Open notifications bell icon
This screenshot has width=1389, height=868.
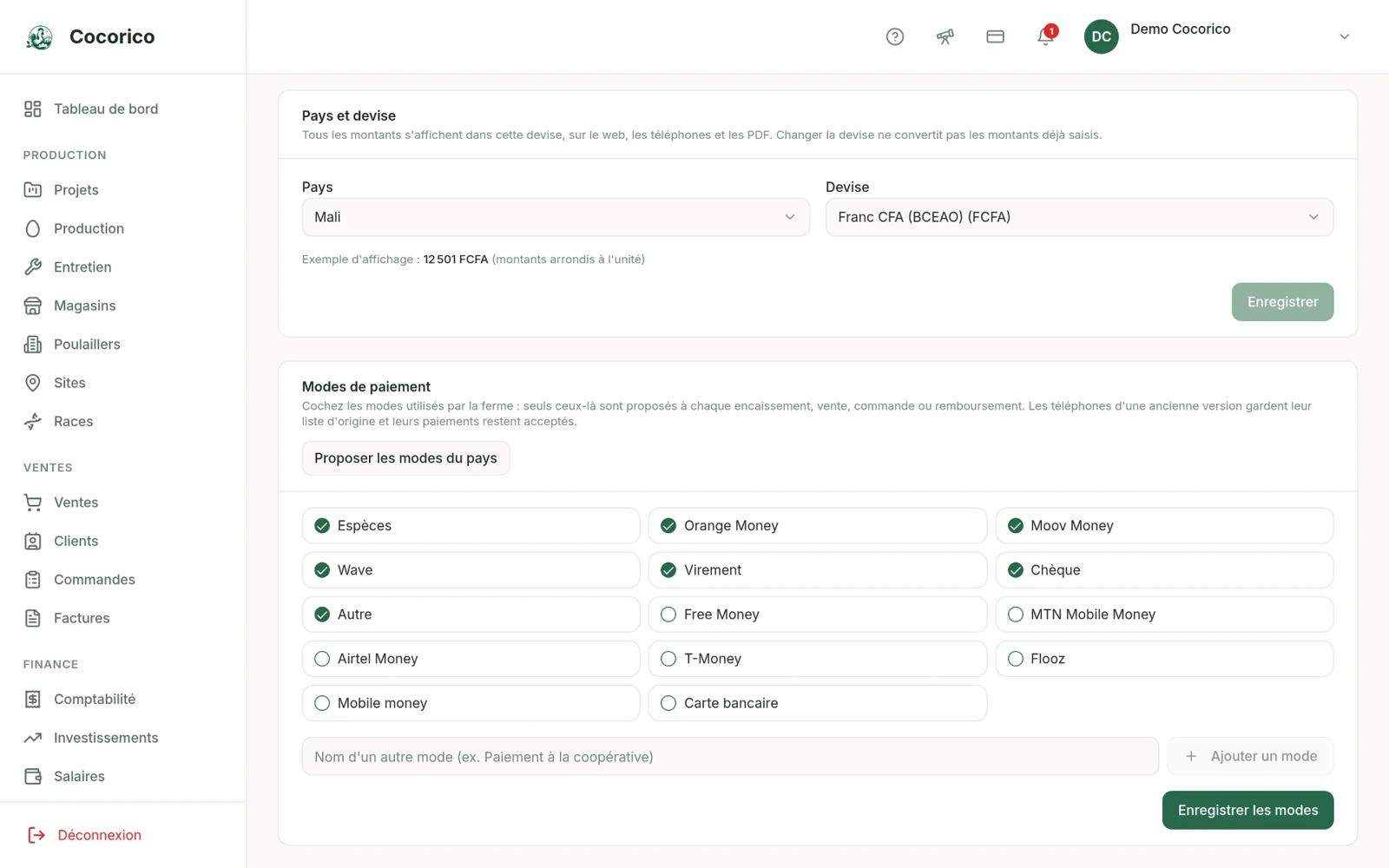click(x=1046, y=36)
